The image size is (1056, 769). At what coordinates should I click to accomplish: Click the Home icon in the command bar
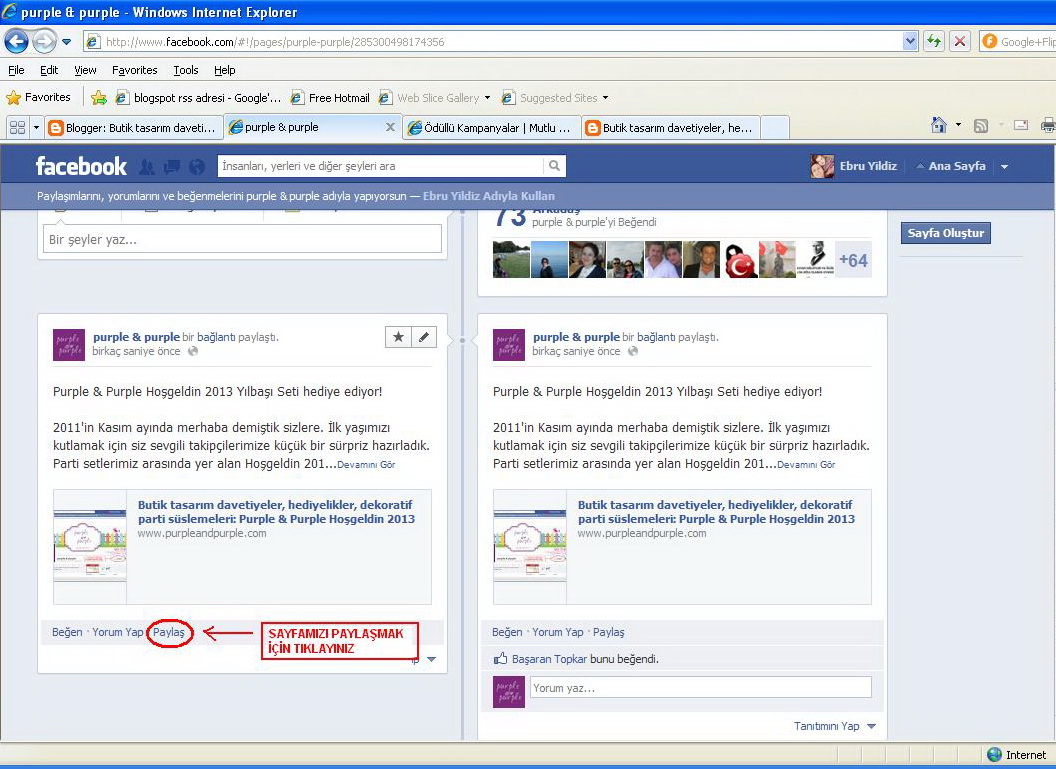pos(939,125)
